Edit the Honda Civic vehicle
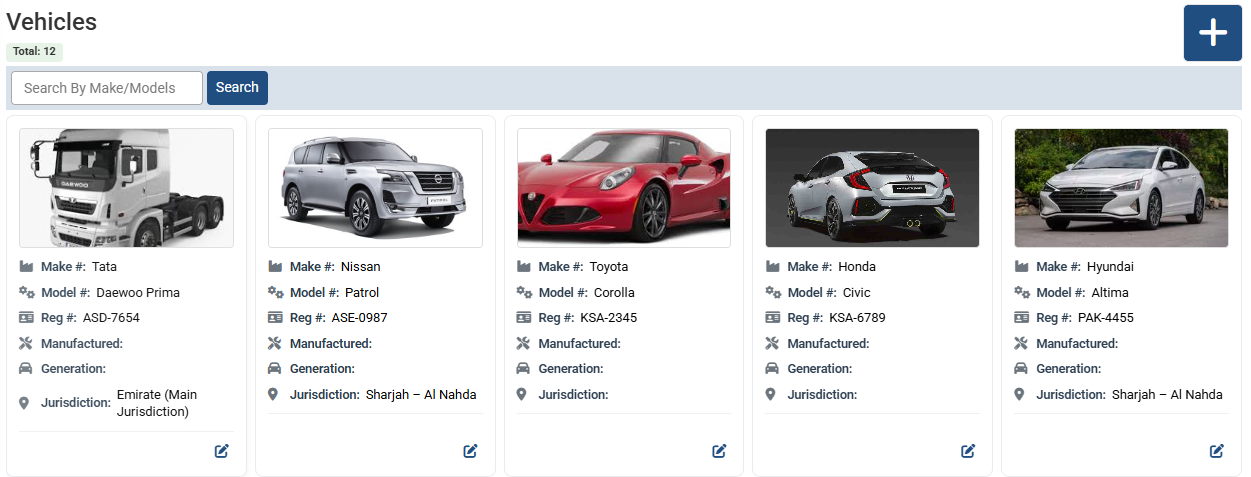This screenshot has height=477, width=1251. (968, 451)
